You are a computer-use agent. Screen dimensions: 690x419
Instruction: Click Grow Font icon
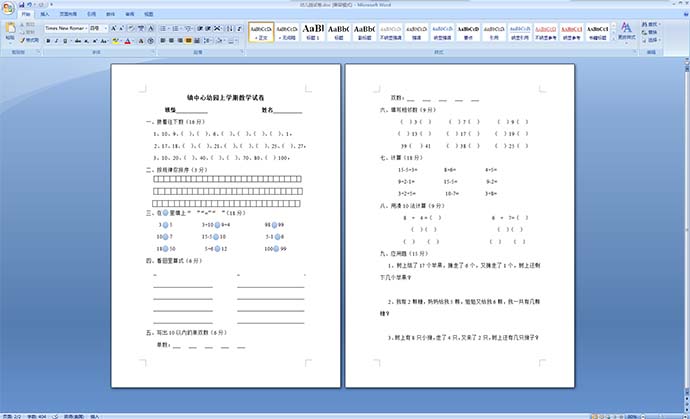click(x=113, y=28)
